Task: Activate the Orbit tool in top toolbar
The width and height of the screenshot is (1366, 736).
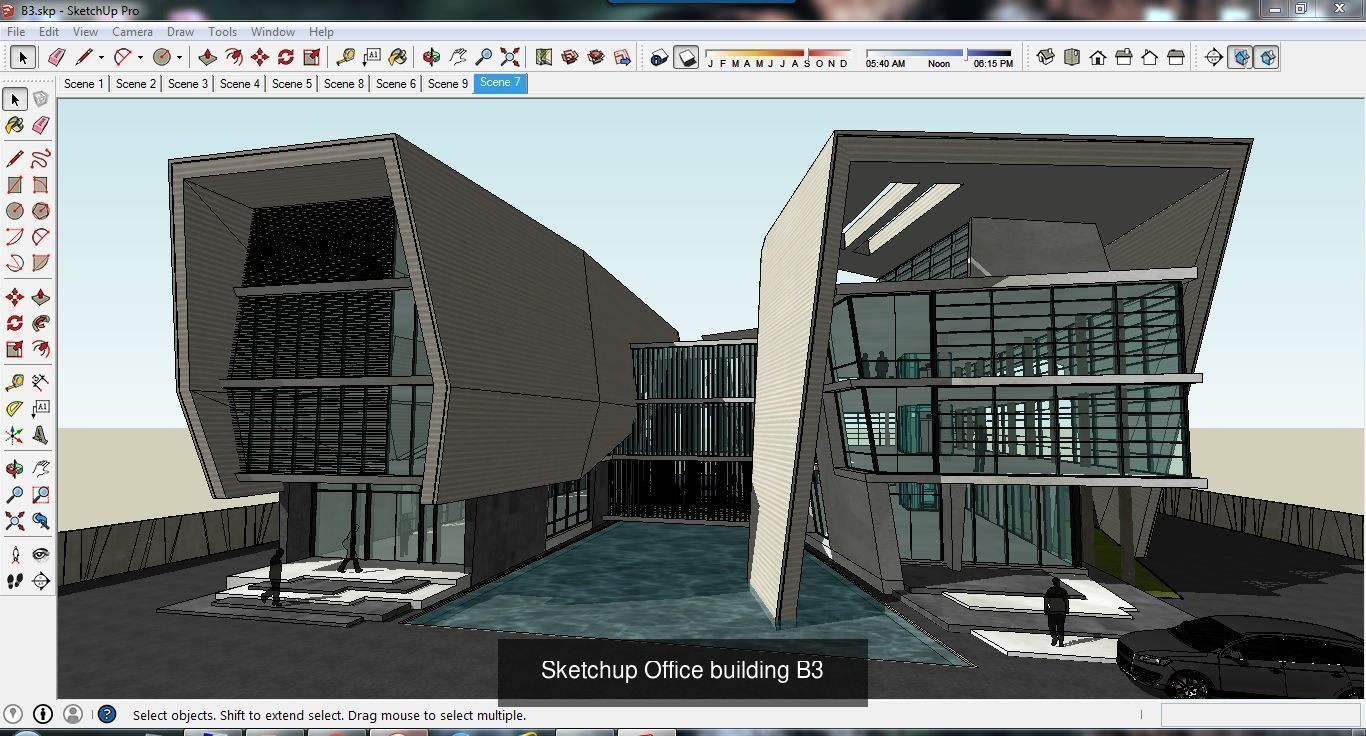Action: pos(432,57)
